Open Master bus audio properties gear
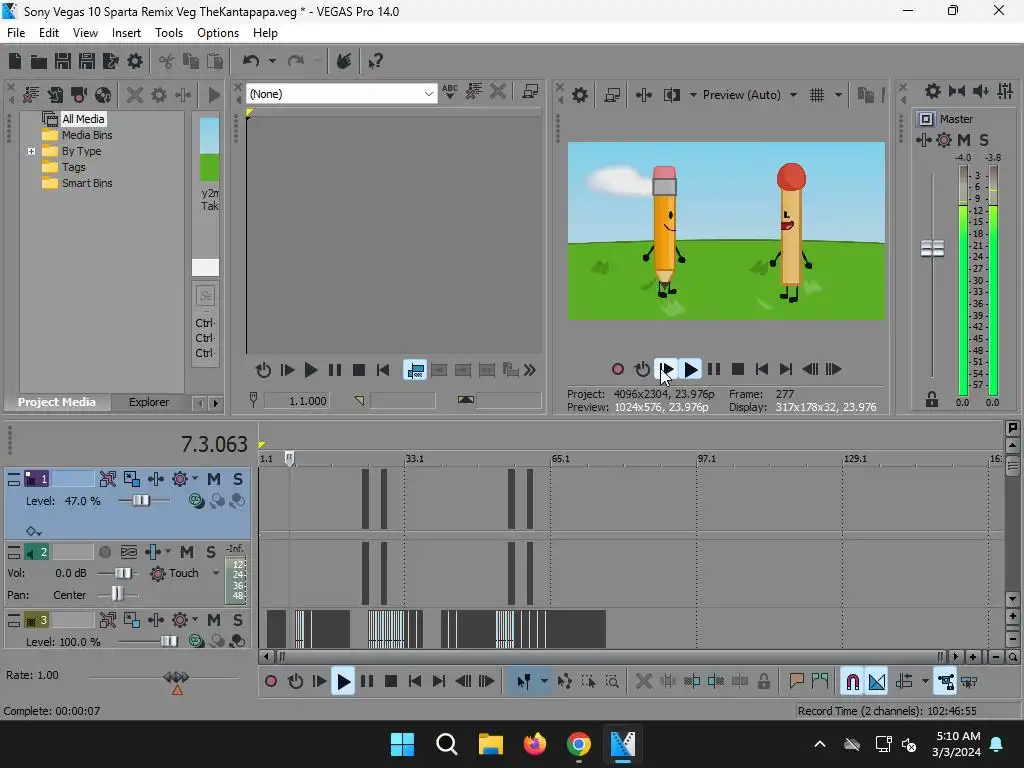 933,91
